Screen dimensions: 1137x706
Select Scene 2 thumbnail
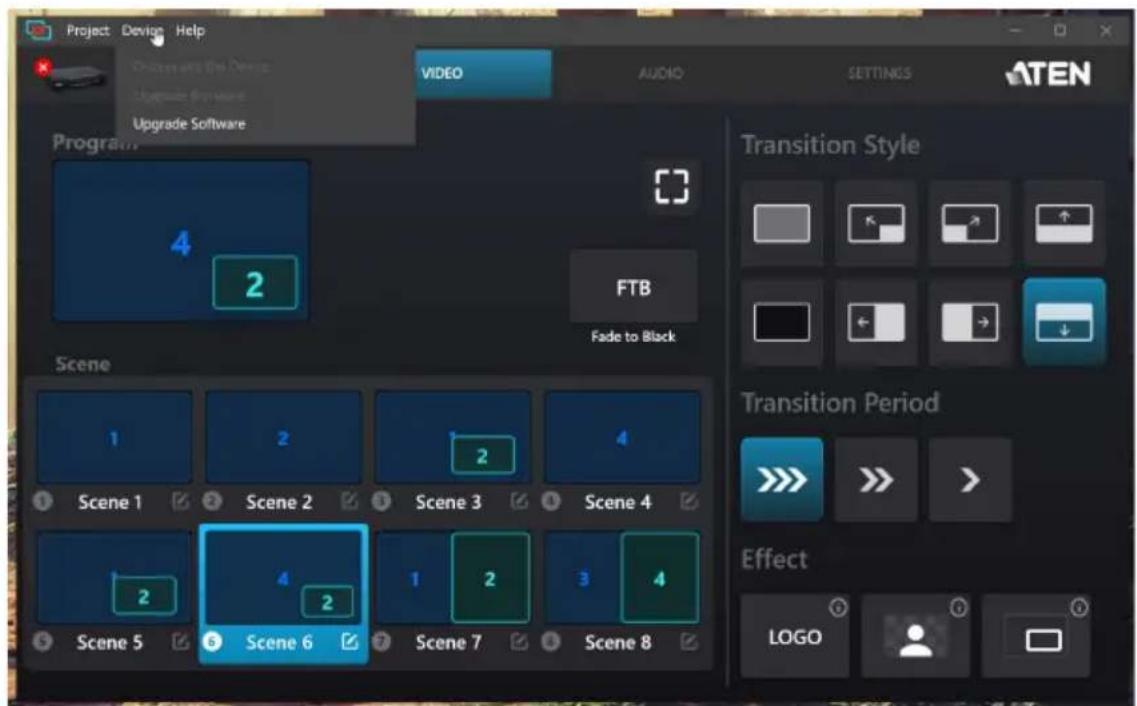pos(284,438)
